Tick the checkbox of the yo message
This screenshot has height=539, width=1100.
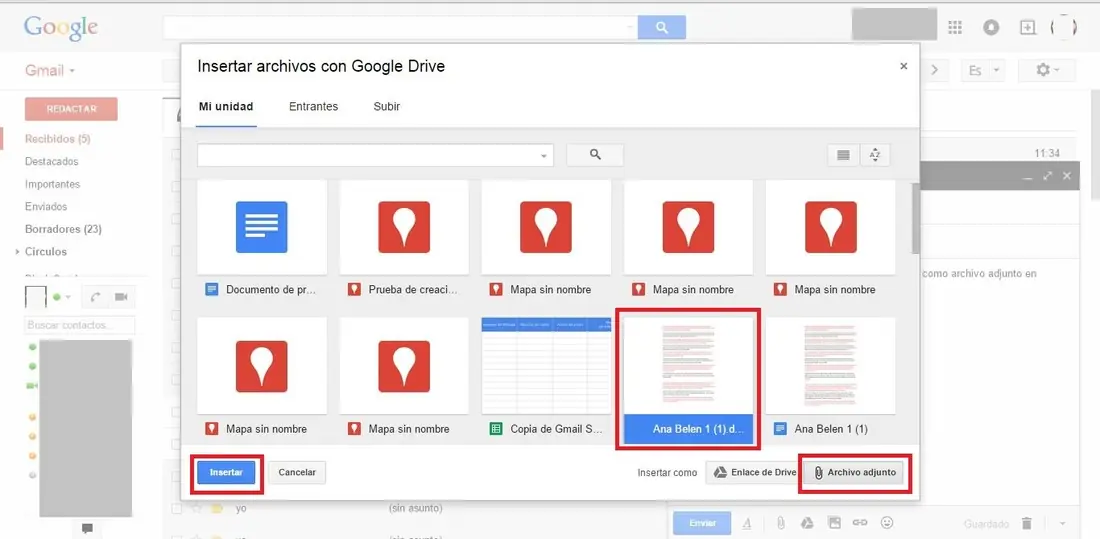[177, 508]
